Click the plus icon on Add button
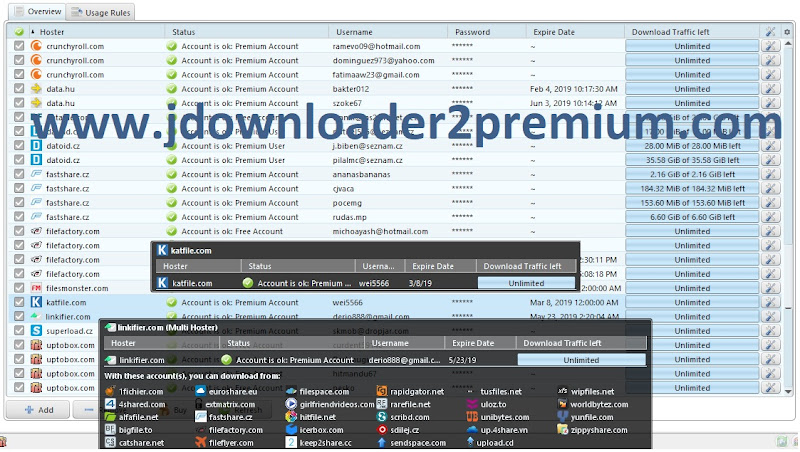Screen dimensions: 800x452 click(x=29, y=410)
